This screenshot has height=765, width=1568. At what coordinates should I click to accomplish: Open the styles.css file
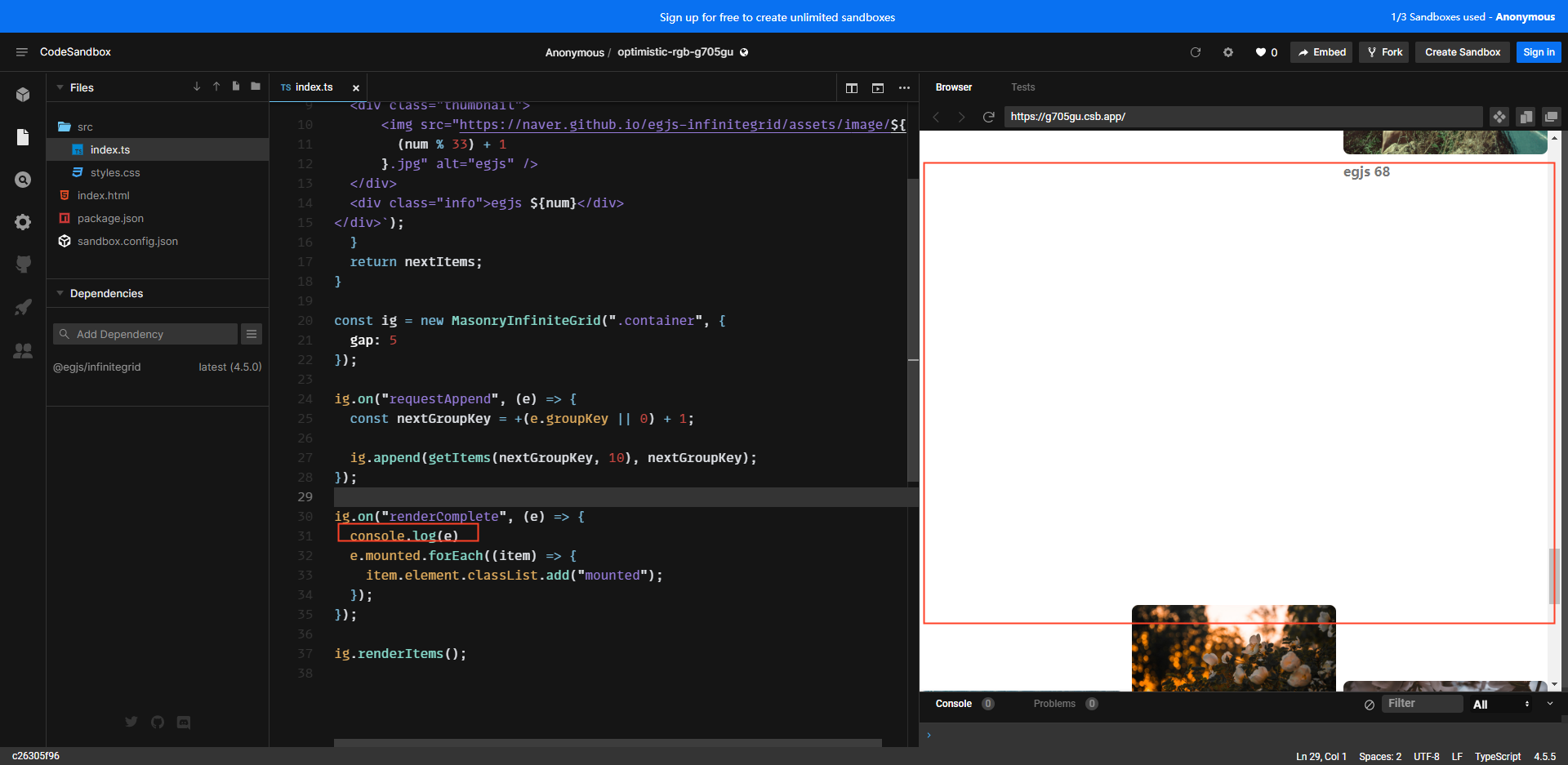click(x=114, y=172)
